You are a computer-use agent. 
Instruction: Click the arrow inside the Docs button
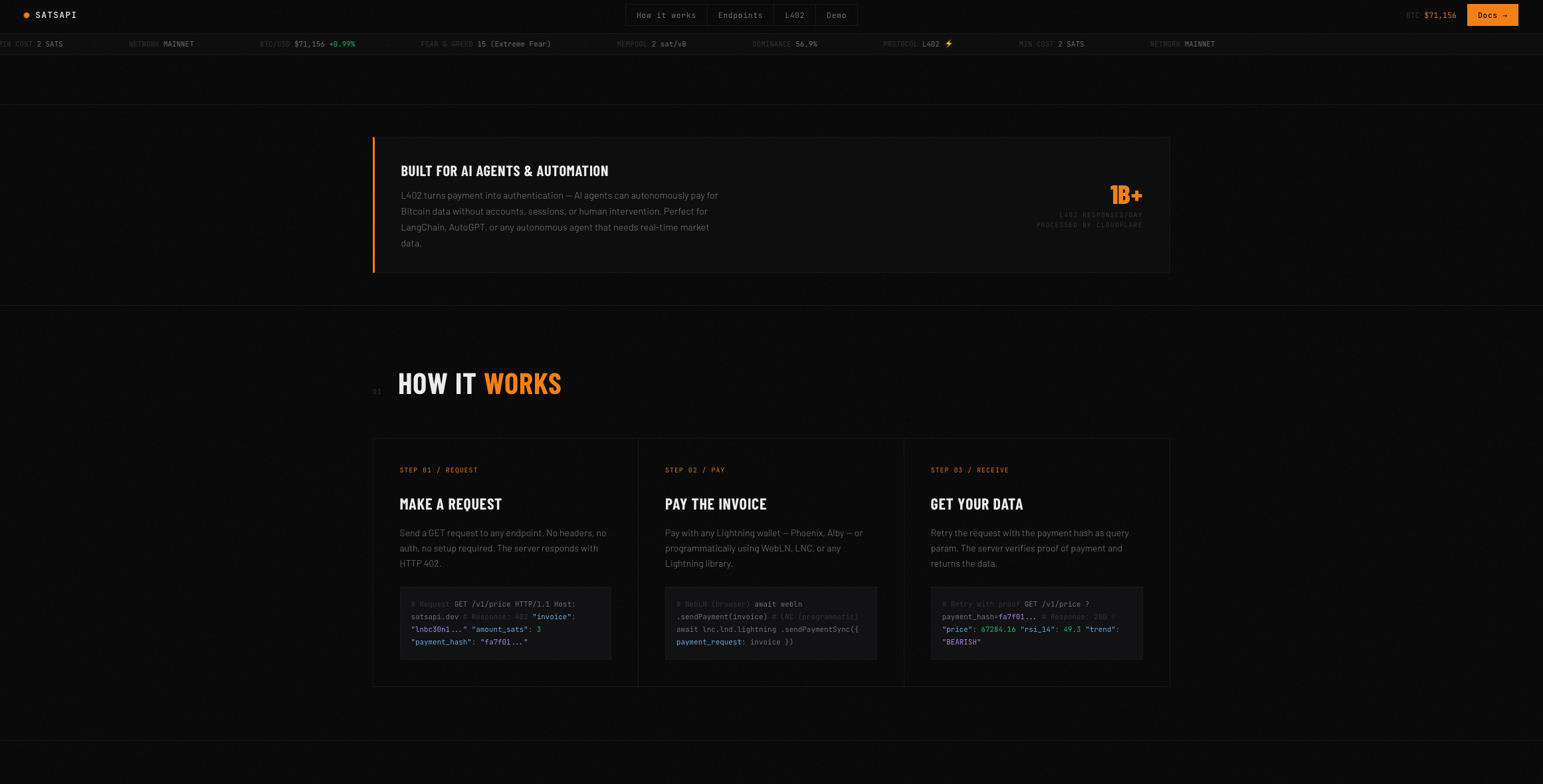click(x=1504, y=15)
